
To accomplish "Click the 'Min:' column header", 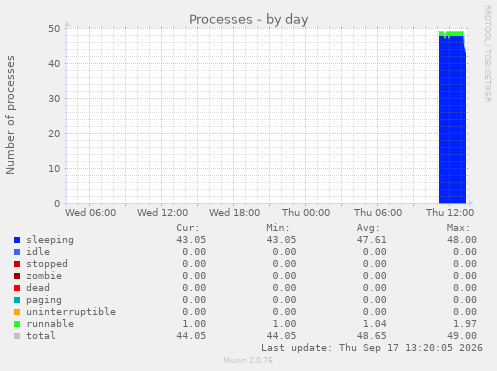I will tap(278, 228).
